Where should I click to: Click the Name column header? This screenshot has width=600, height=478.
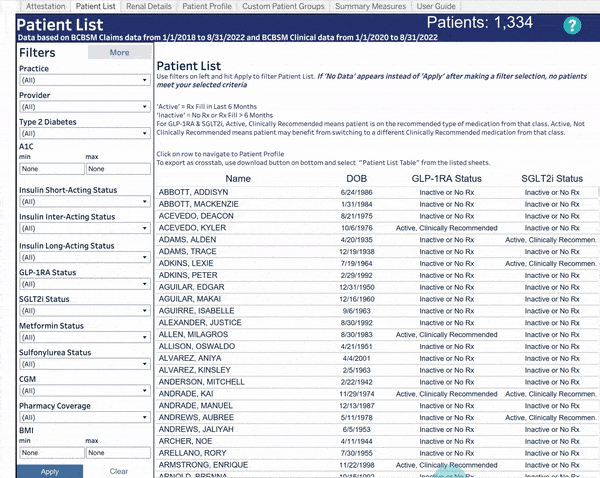click(238, 179)
